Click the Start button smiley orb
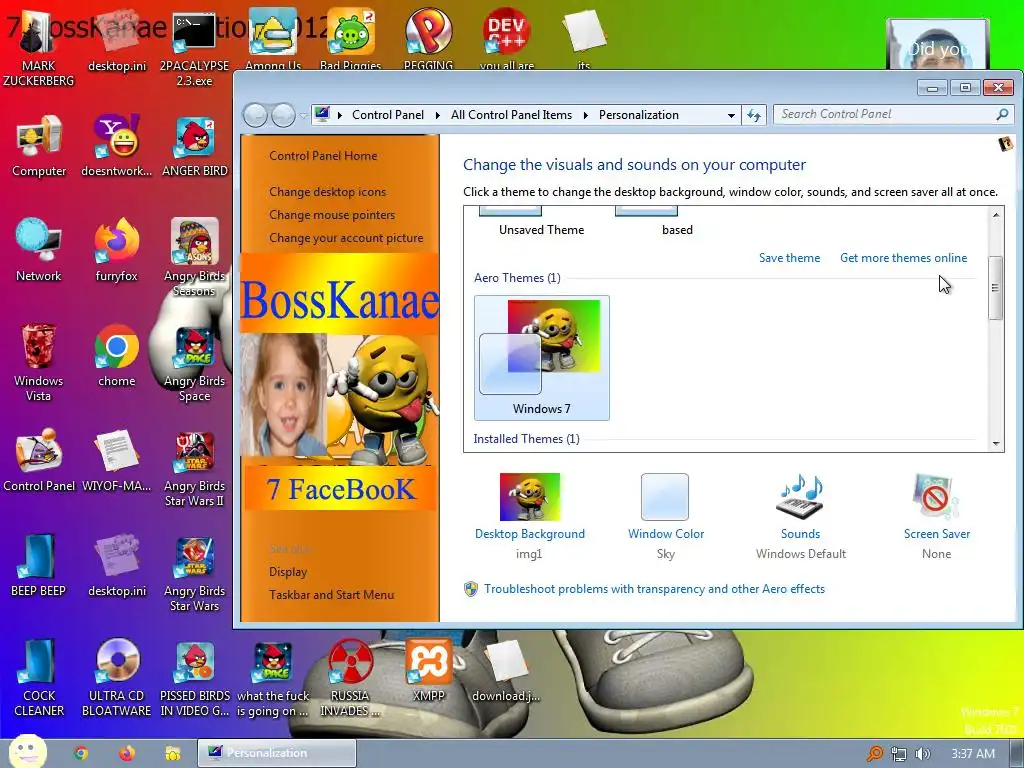Screen dimensions: 1024x768 (x=28, y=751)
